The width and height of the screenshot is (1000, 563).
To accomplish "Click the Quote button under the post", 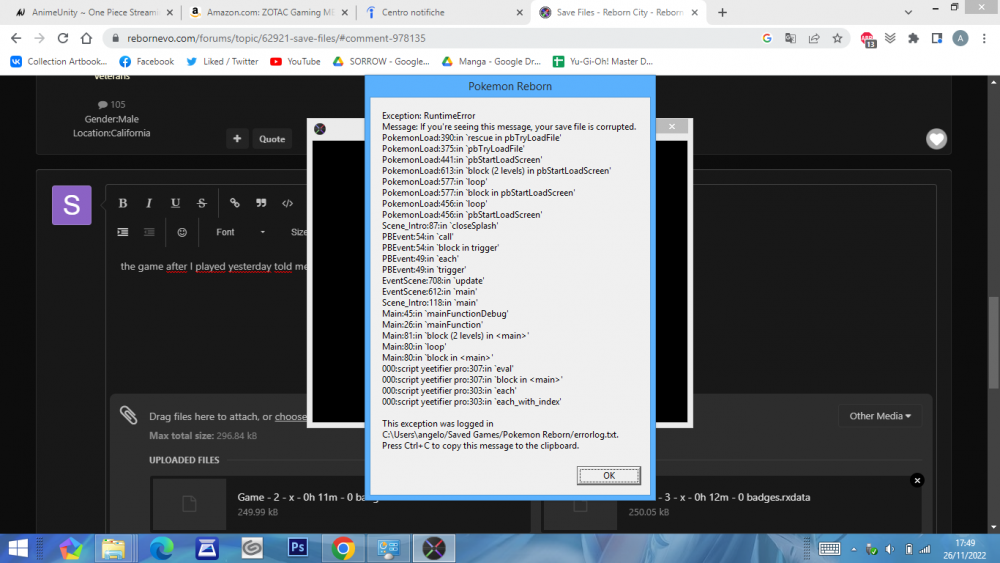I will click(x=272, y=138).
